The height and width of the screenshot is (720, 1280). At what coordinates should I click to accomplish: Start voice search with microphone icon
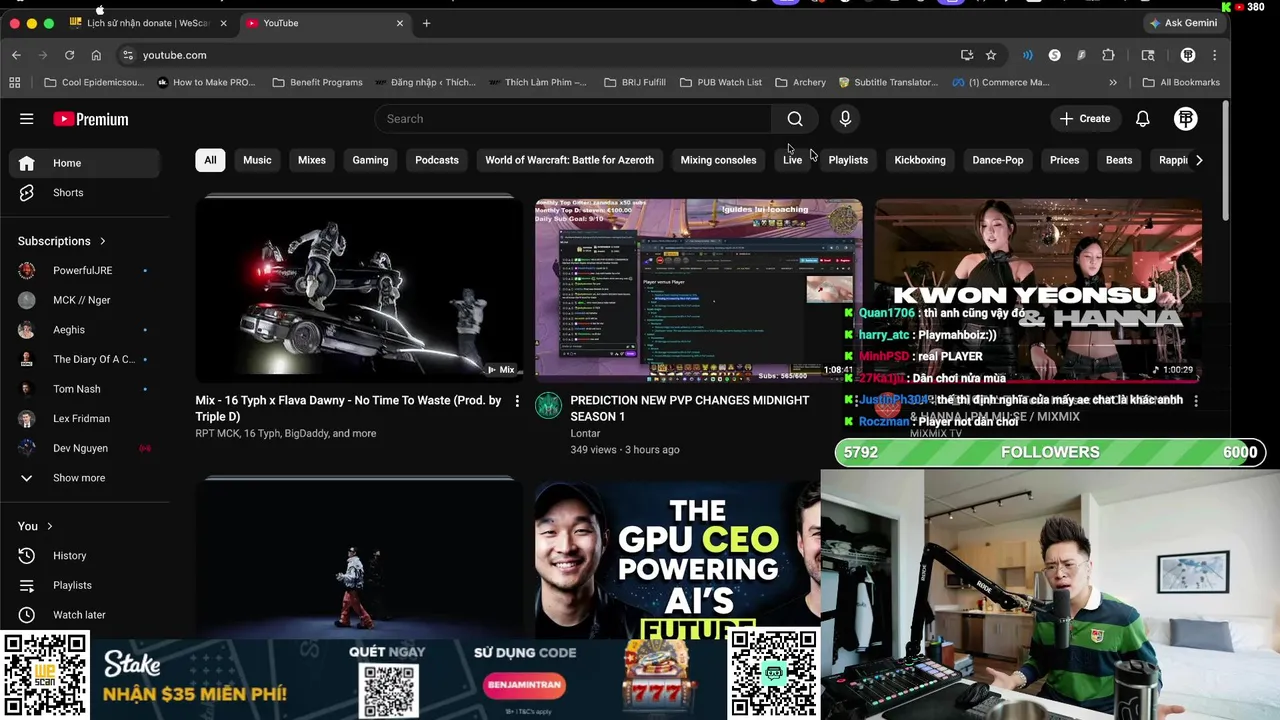click(845, 119)
